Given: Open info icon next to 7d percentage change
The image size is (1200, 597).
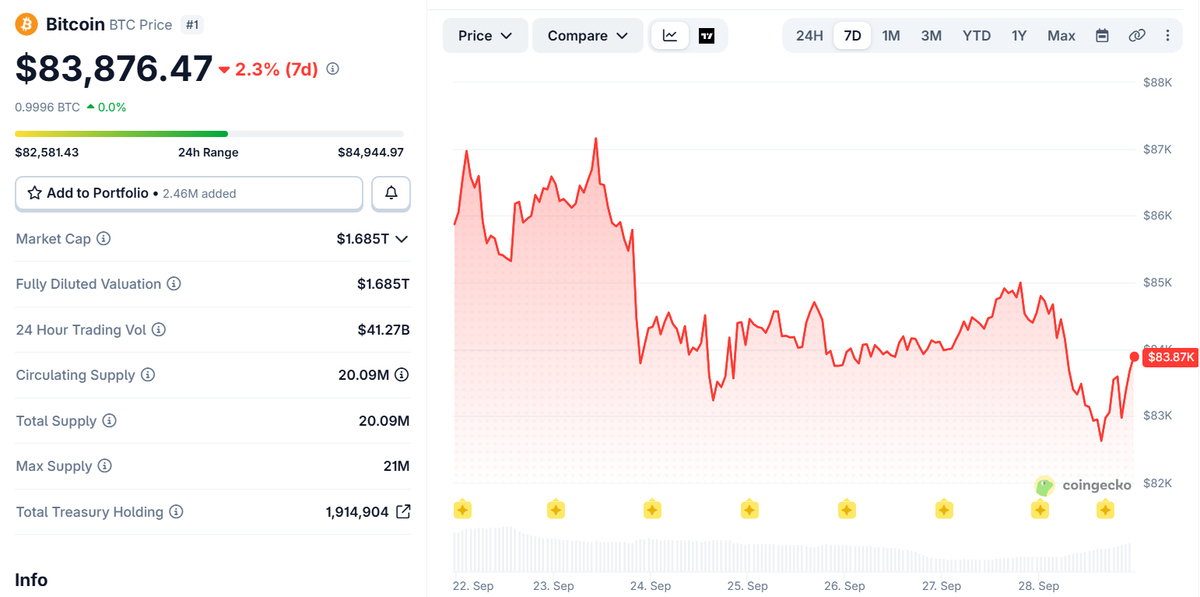Looking at the screenshot, I should click(333, 69).
